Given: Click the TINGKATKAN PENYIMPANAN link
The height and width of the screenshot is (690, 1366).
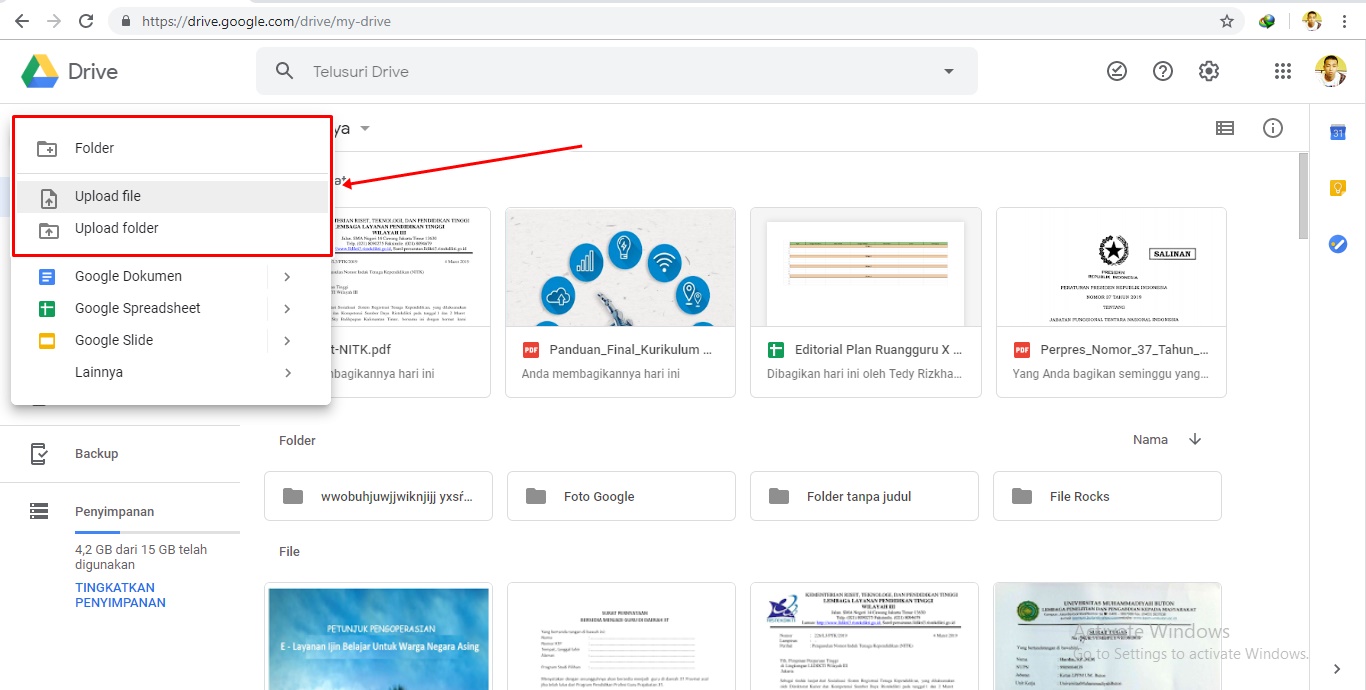Looking at the screenshot, I should [120, 595].
